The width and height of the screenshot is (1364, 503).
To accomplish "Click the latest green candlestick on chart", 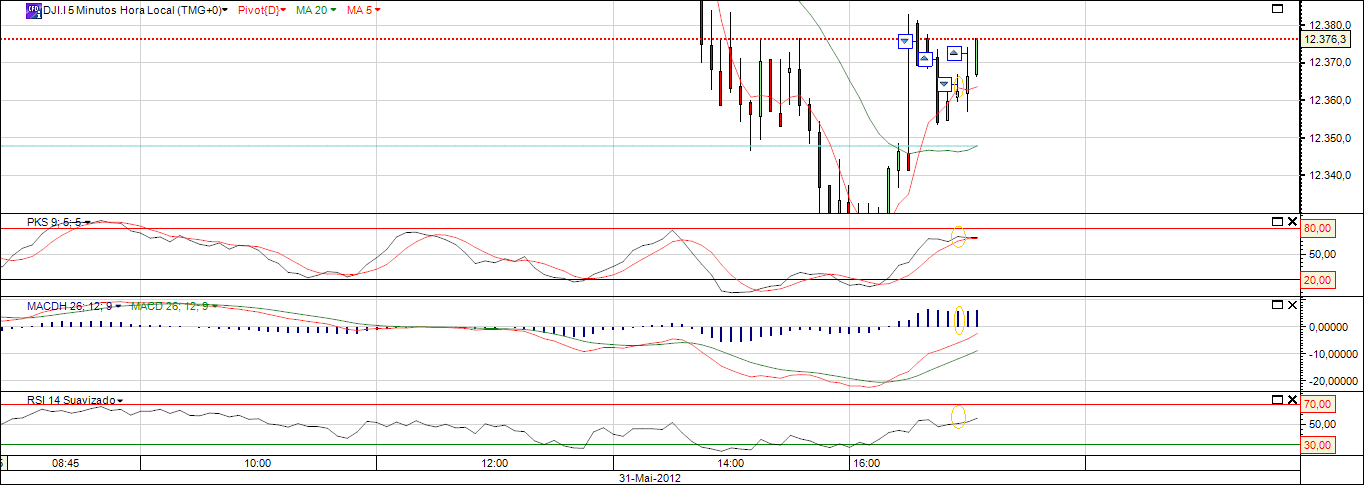I will [977, 58].
